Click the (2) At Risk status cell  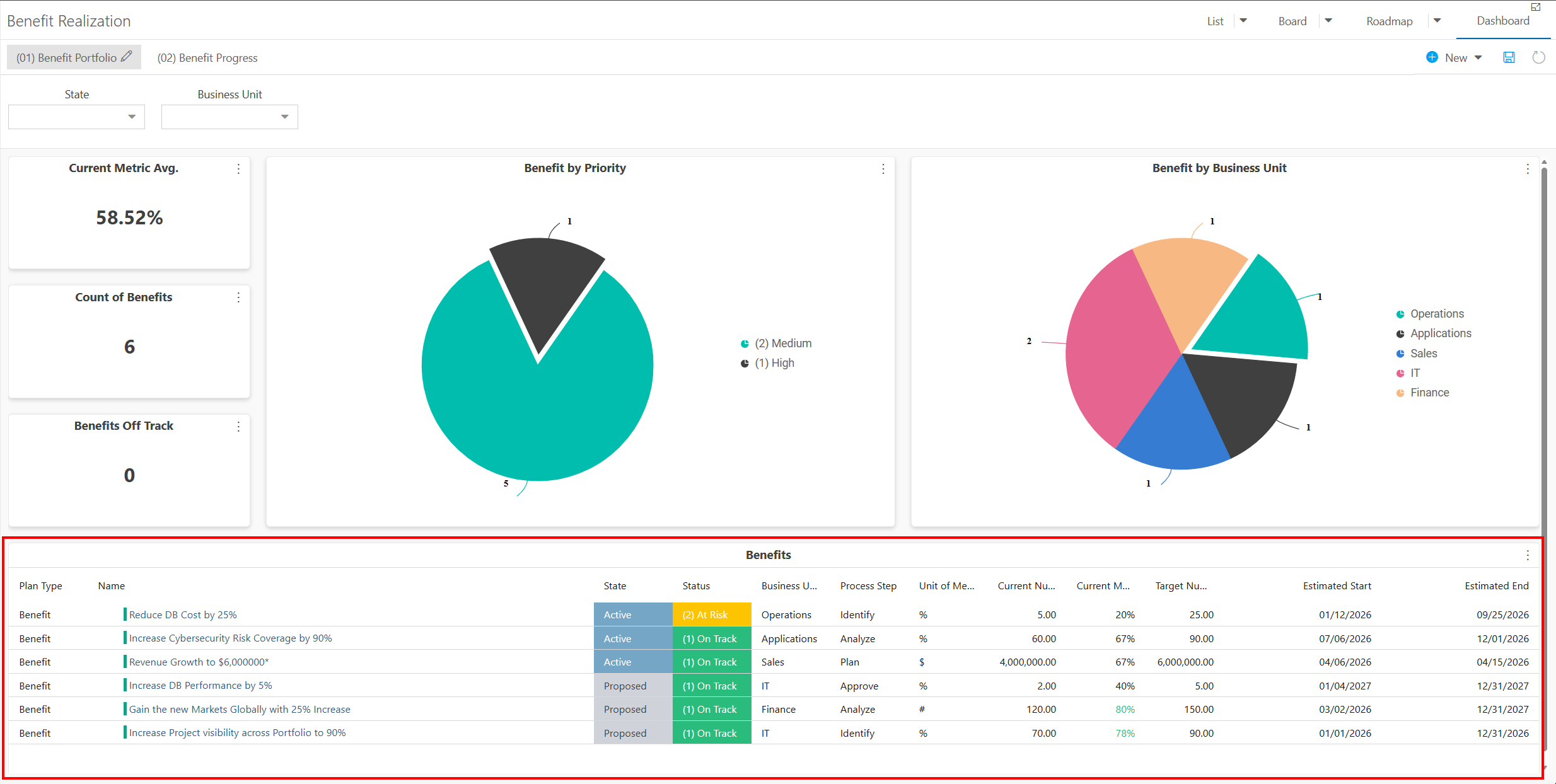(712, 614)
